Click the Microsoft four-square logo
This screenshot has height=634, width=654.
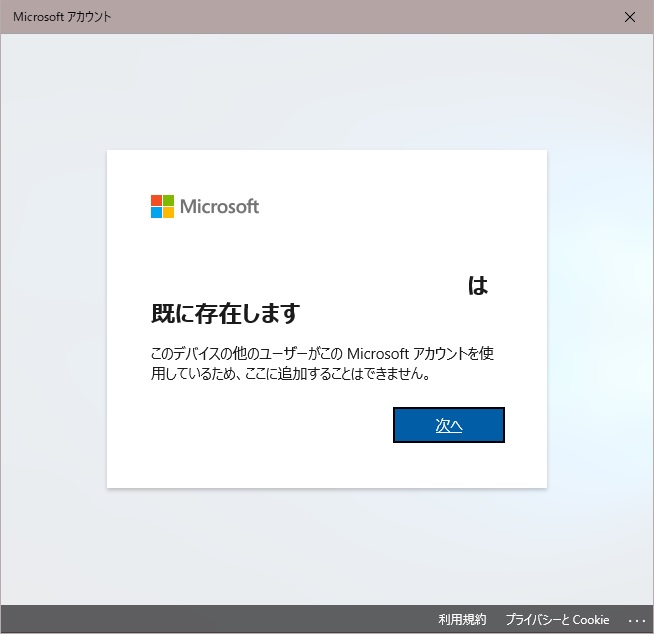coord(162,206)
